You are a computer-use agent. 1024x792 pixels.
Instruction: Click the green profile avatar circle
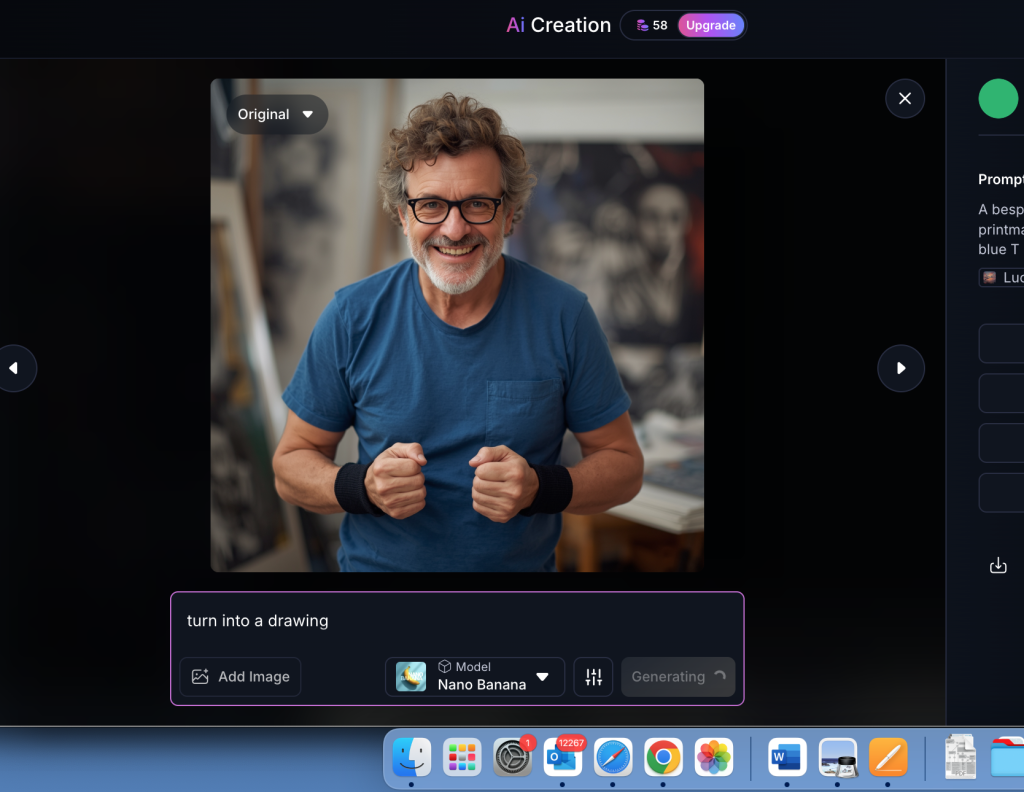tap(997, 98)
